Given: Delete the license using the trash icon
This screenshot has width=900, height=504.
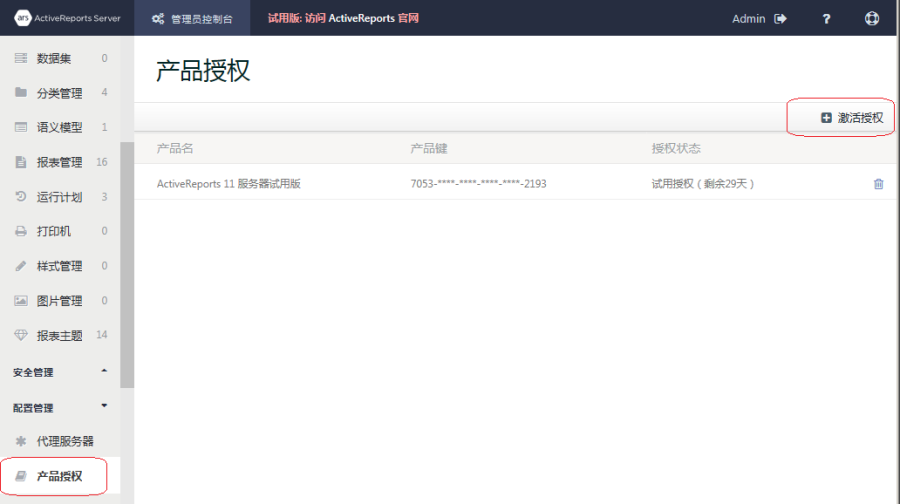Looking at the screenshot, I should pyautogui.click(x=878, y=184).
